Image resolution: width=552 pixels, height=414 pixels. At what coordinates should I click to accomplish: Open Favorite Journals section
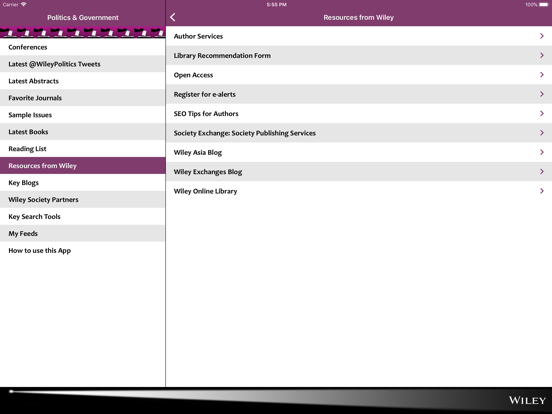click(82, 98)
